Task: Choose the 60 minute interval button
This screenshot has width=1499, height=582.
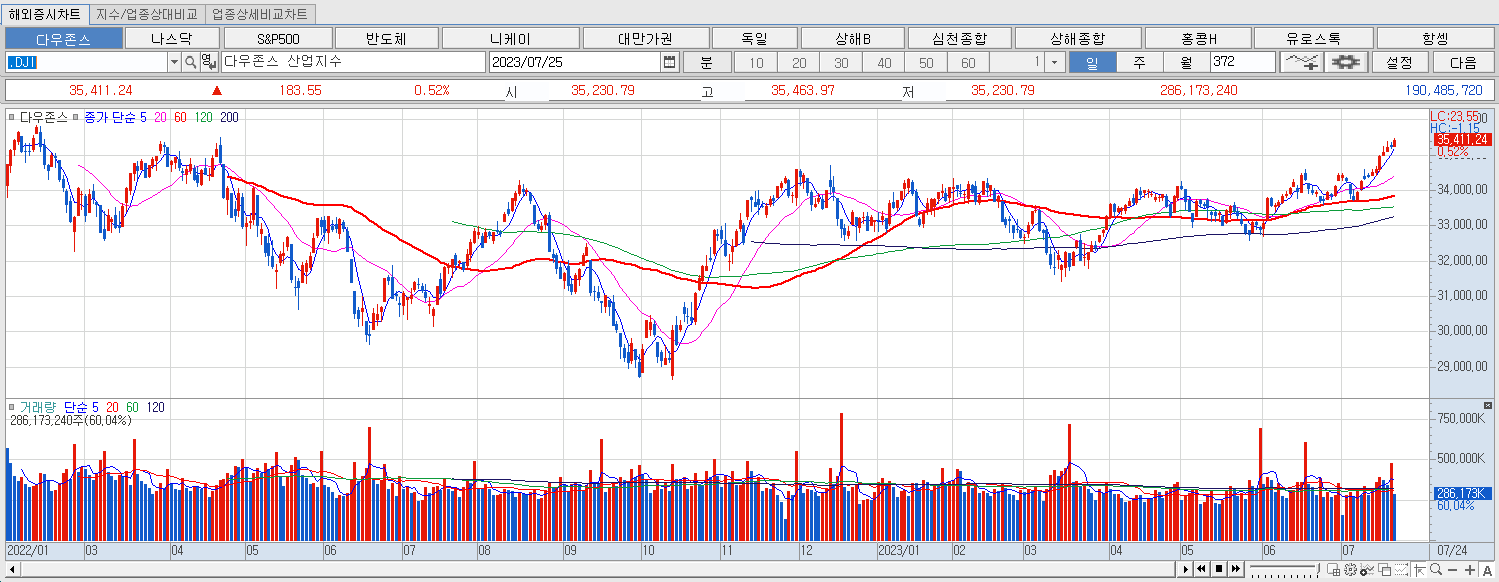Action: pyautogui.click(x=968, y=62)
